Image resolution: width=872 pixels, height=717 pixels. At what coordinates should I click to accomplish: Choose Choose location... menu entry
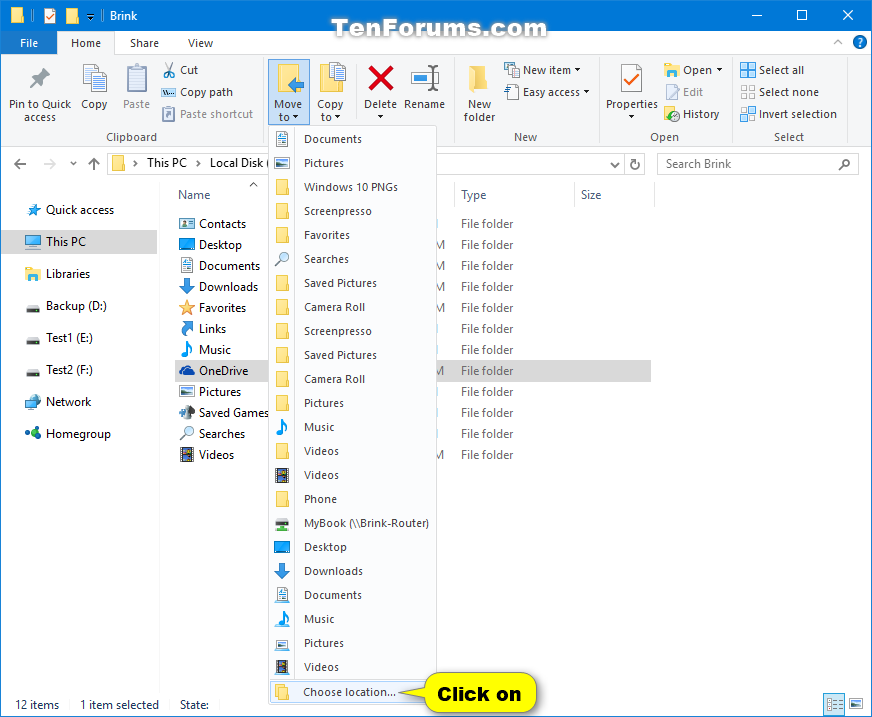[348, 692]
